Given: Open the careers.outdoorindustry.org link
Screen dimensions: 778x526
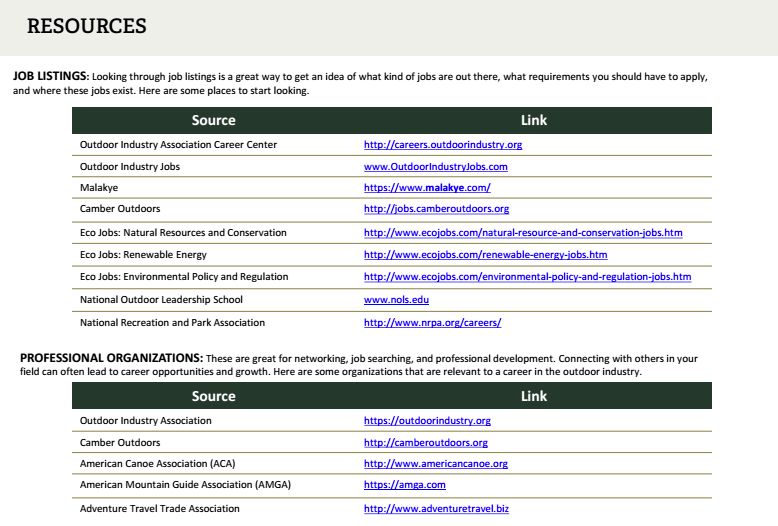Looking at the screenshot, I should coord(443,145).
